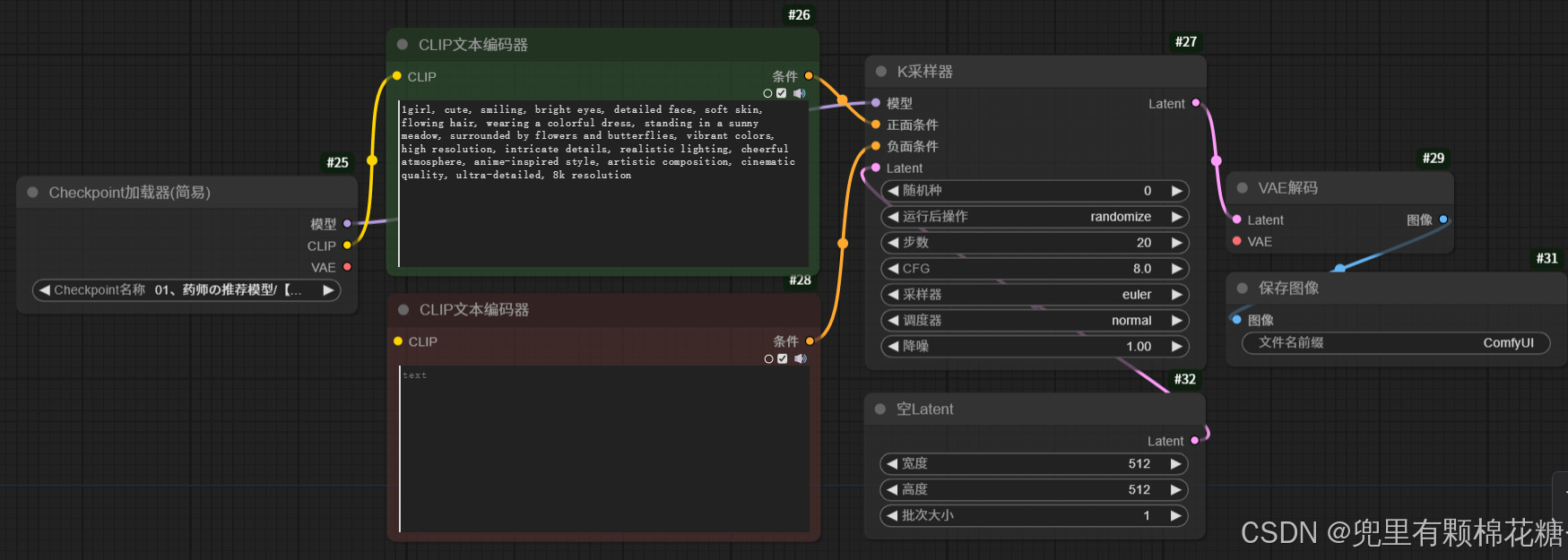1568x560 pixels.
Task: Toggle the checkbox above prompt in node #26
Action: [x=782, y=93]
